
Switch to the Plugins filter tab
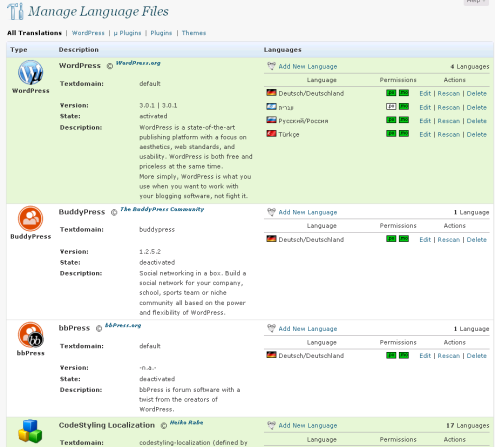click(x=161, y=33)
